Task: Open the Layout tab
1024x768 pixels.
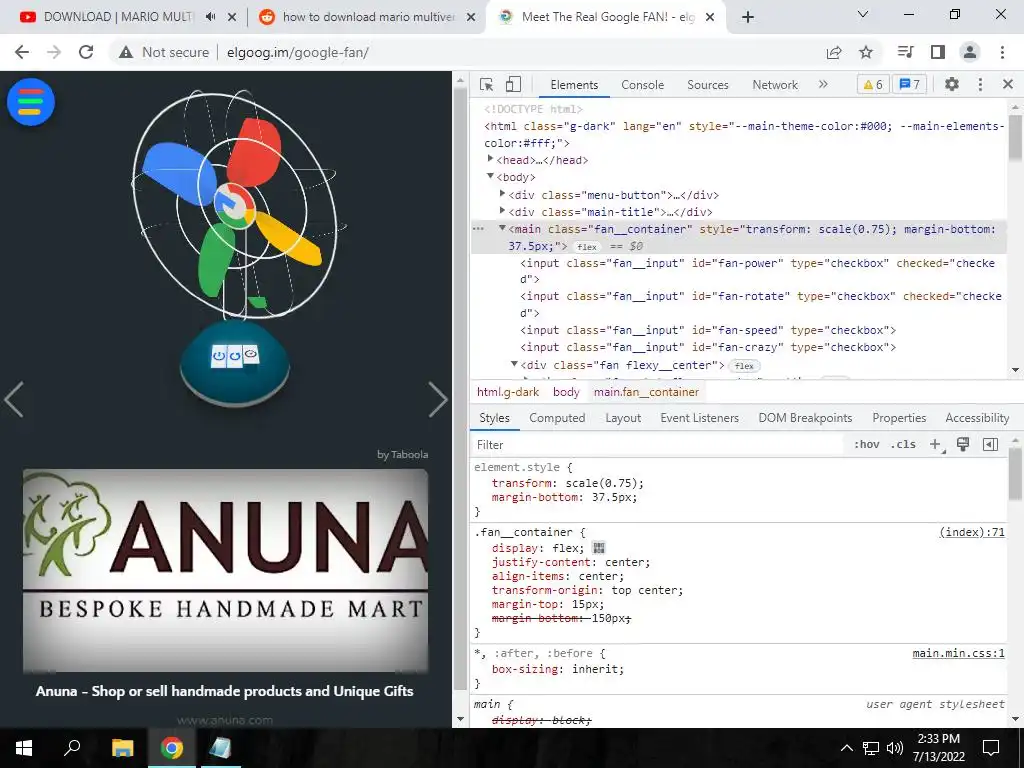Action: point(623,418)
